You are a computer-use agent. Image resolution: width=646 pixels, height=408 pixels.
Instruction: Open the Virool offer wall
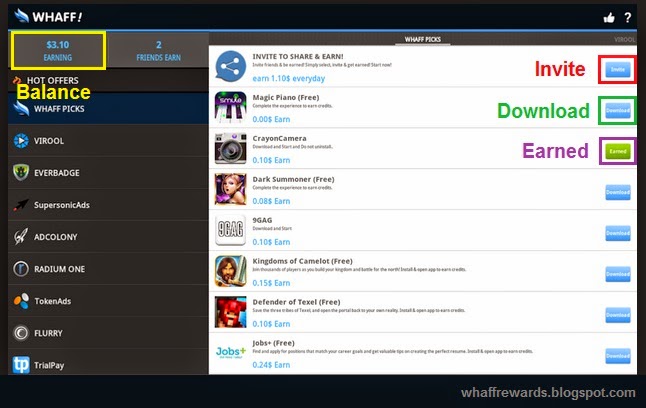tap(108, 141)
